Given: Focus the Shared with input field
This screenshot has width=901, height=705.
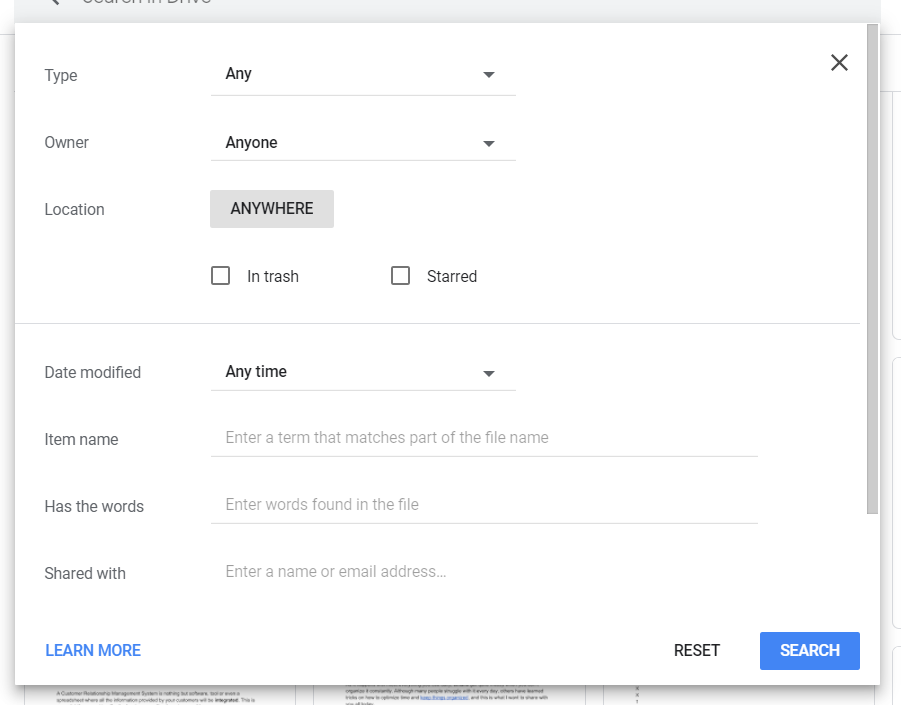Looking at the screenshot, I should [x=484, y=572].
